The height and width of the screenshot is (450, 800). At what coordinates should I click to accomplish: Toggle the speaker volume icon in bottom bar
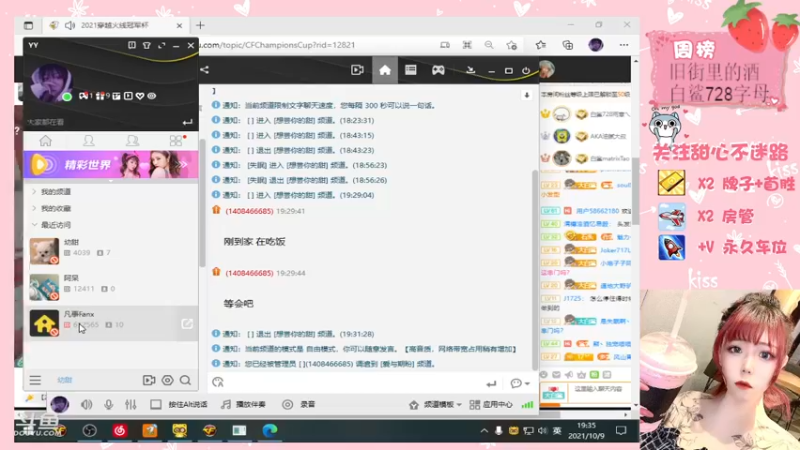(x=86, y=405)
